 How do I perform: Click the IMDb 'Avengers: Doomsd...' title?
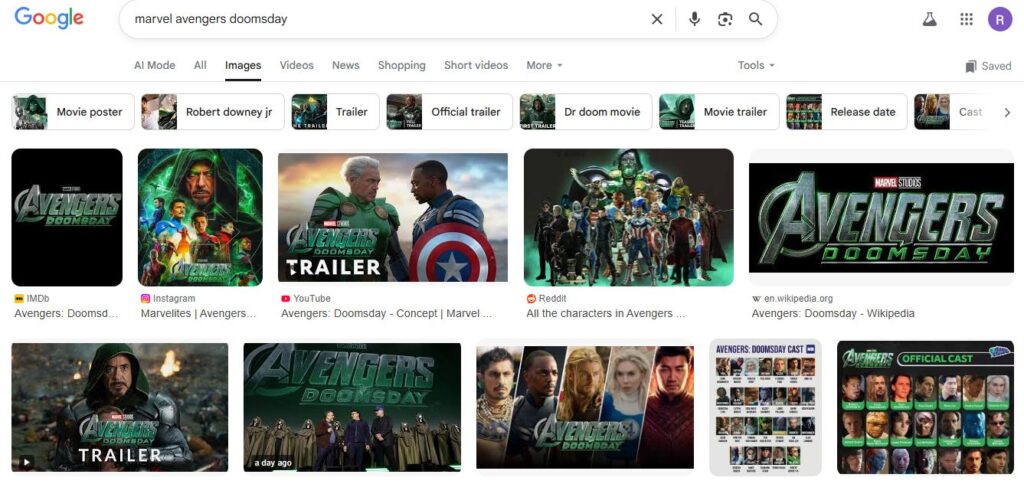[67, 314]
